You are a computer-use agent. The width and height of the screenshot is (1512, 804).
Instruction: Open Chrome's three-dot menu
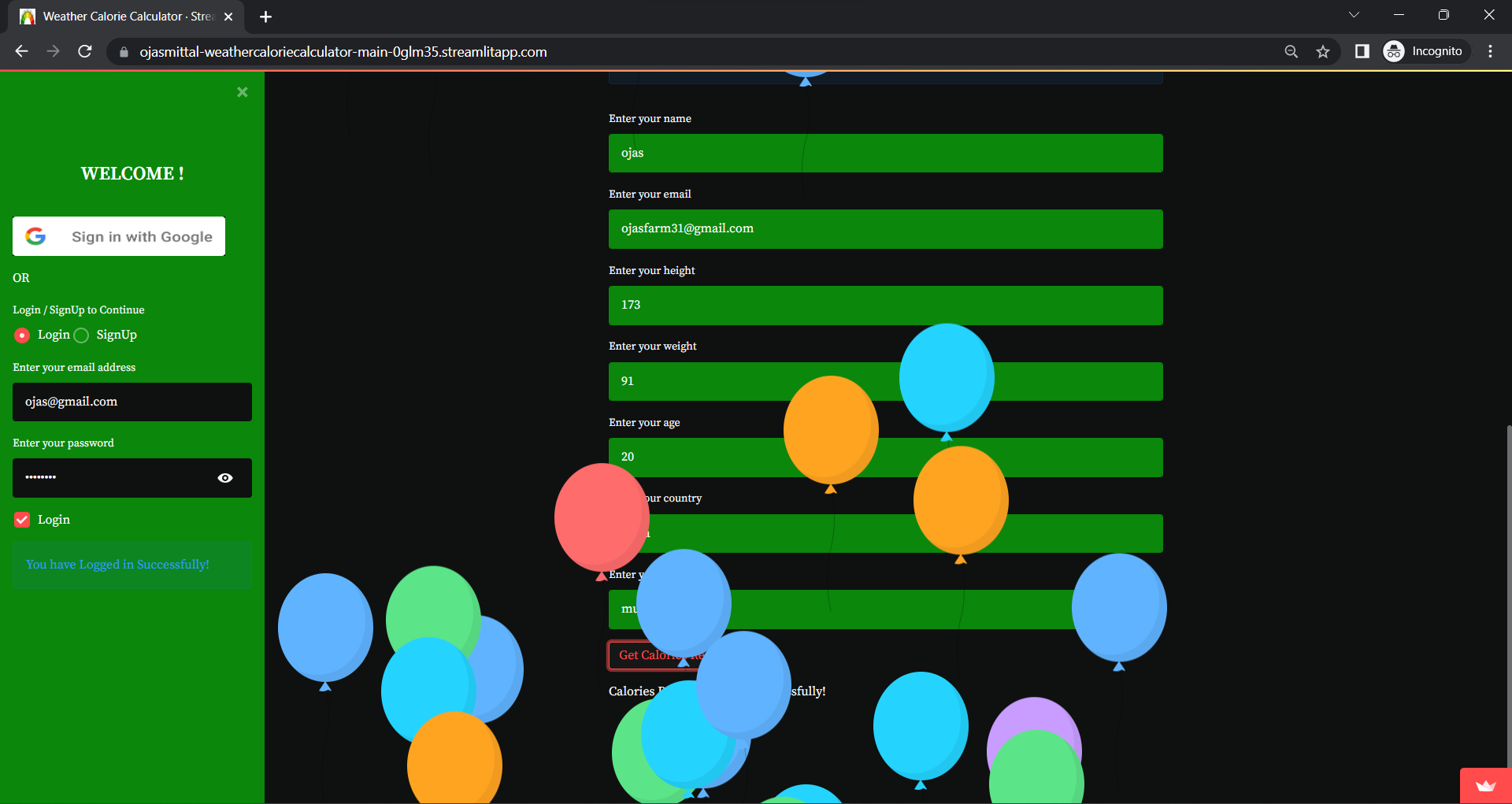[1490, 51]
